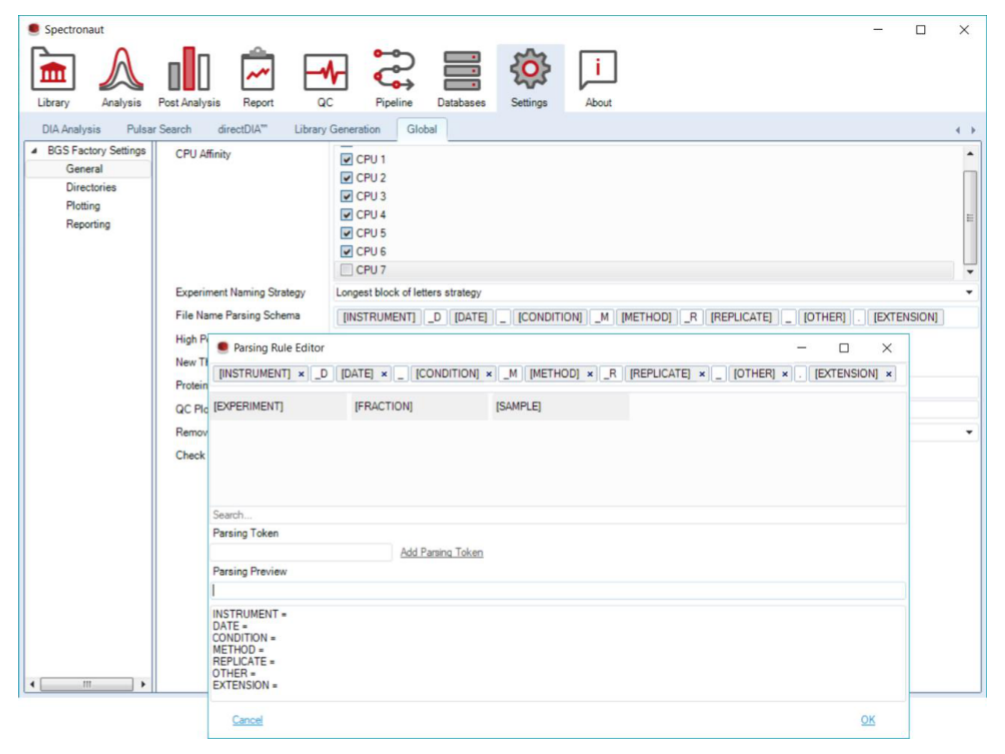The height and width of the screenshot is (754, 1005).
Task: Open the About info icon
Action: (x=597, y=69)
